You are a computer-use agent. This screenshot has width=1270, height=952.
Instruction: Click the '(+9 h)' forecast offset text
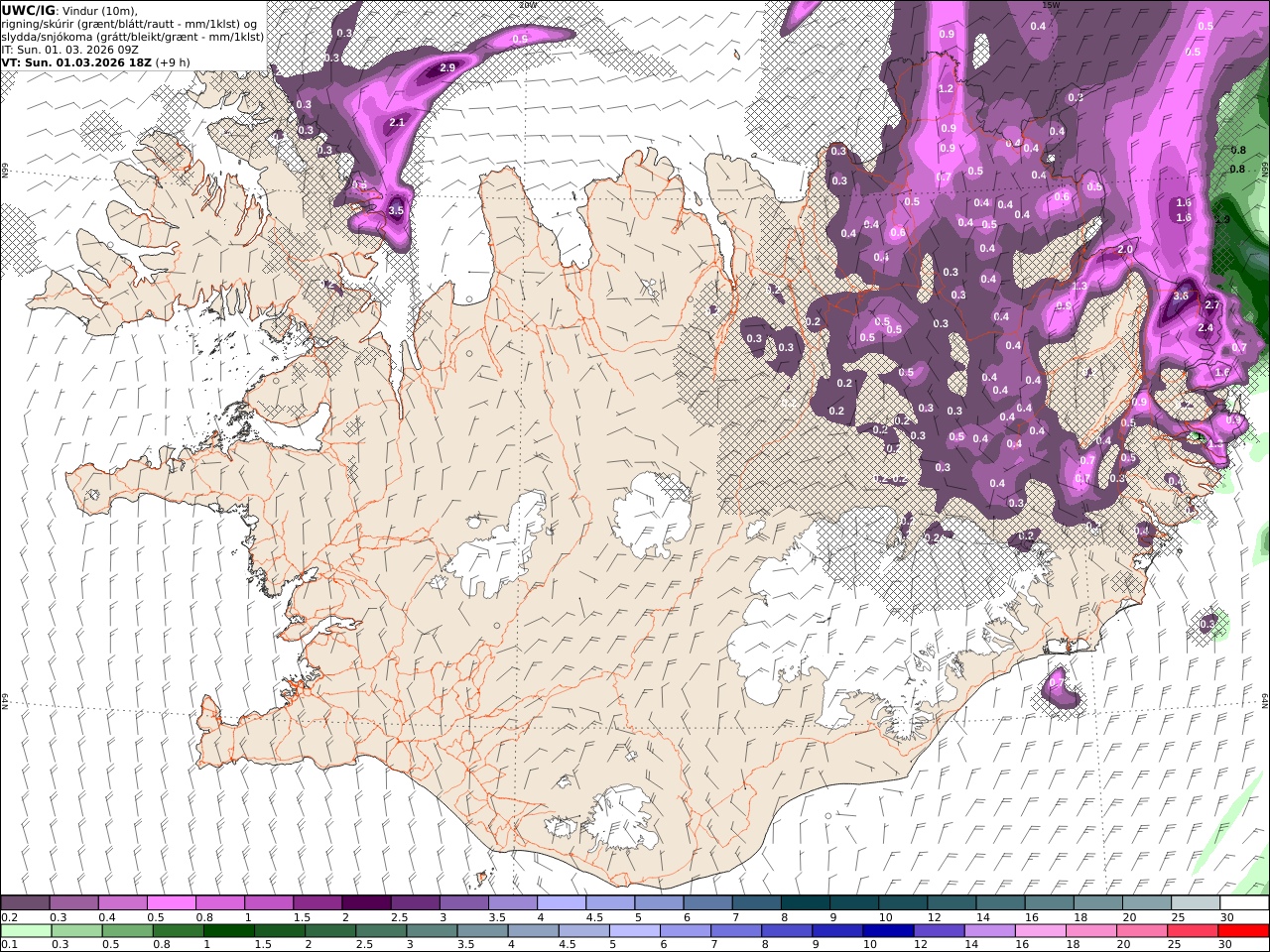click(x=174, y=61)
